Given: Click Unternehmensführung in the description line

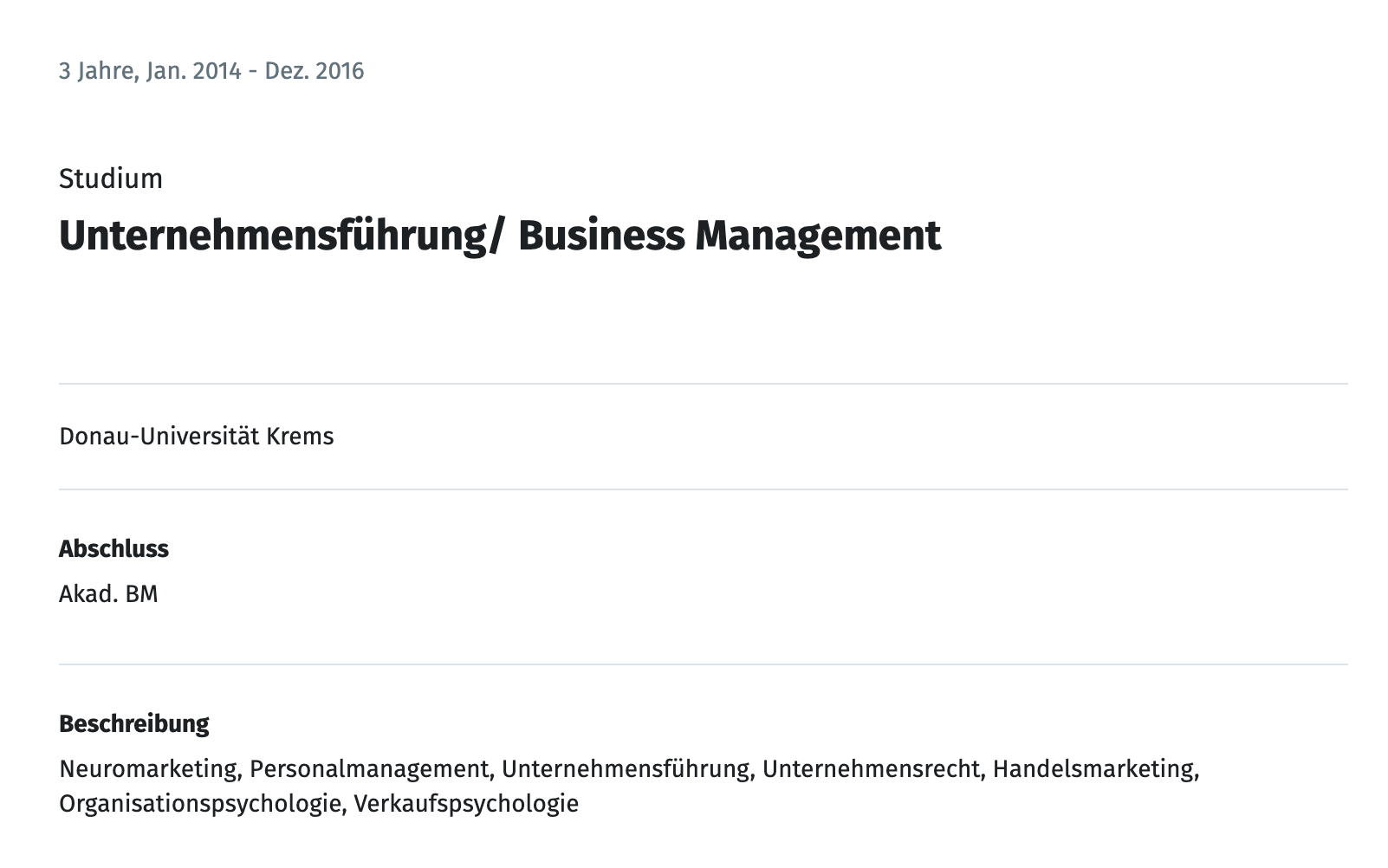Looking at the screenshot, I should pyautogui.click(x=626, y=768).
